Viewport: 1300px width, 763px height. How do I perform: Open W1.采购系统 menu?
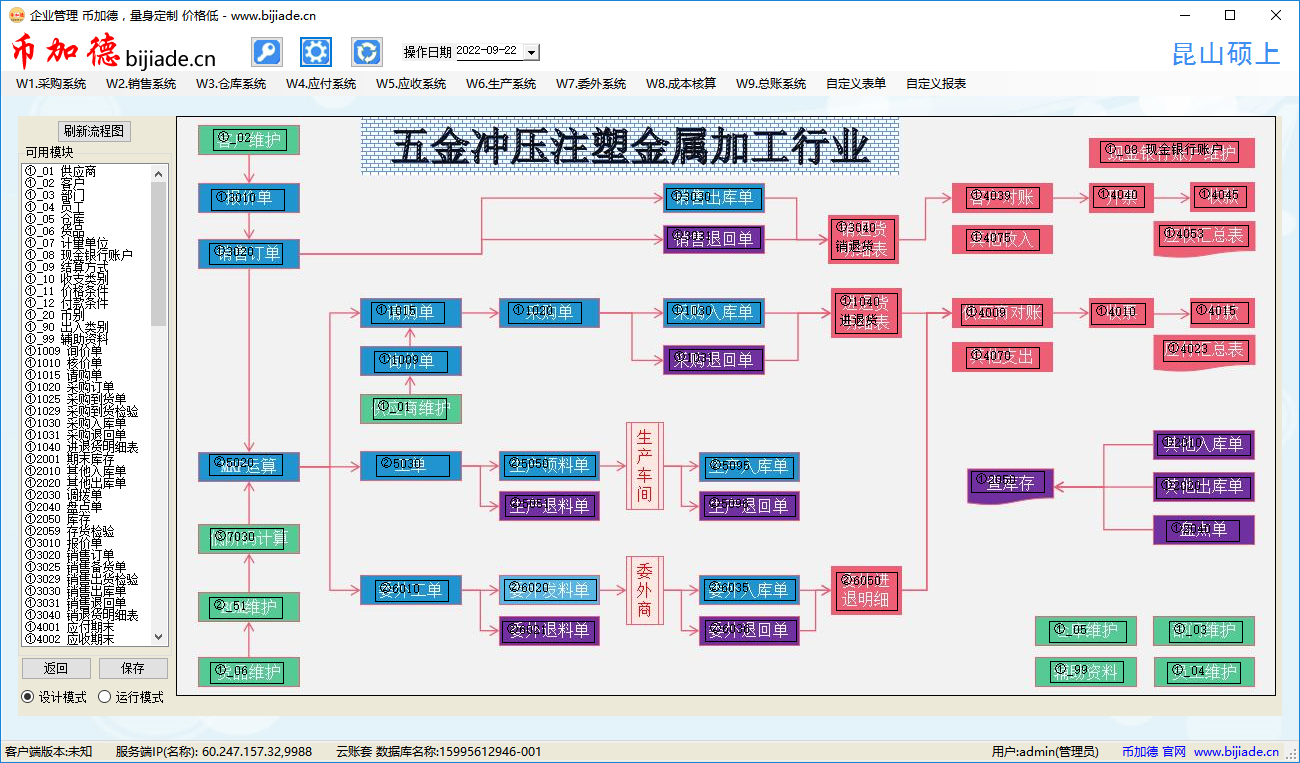click(x=51, y=84)
